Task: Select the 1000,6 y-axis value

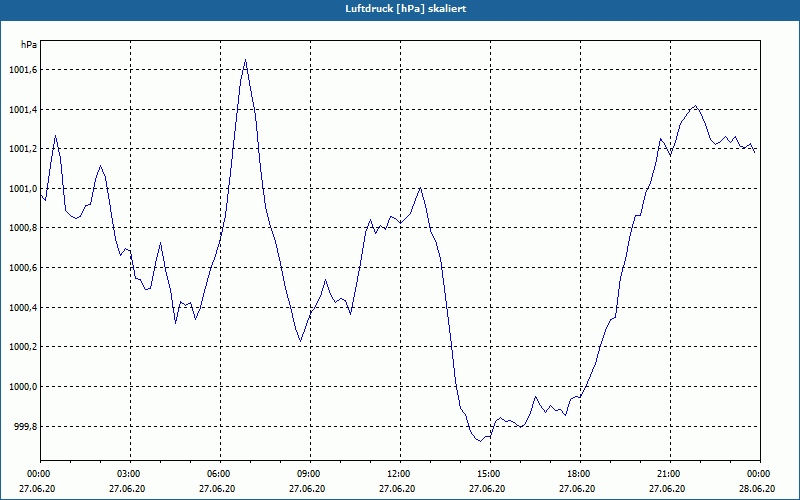Action: (22, 268)
